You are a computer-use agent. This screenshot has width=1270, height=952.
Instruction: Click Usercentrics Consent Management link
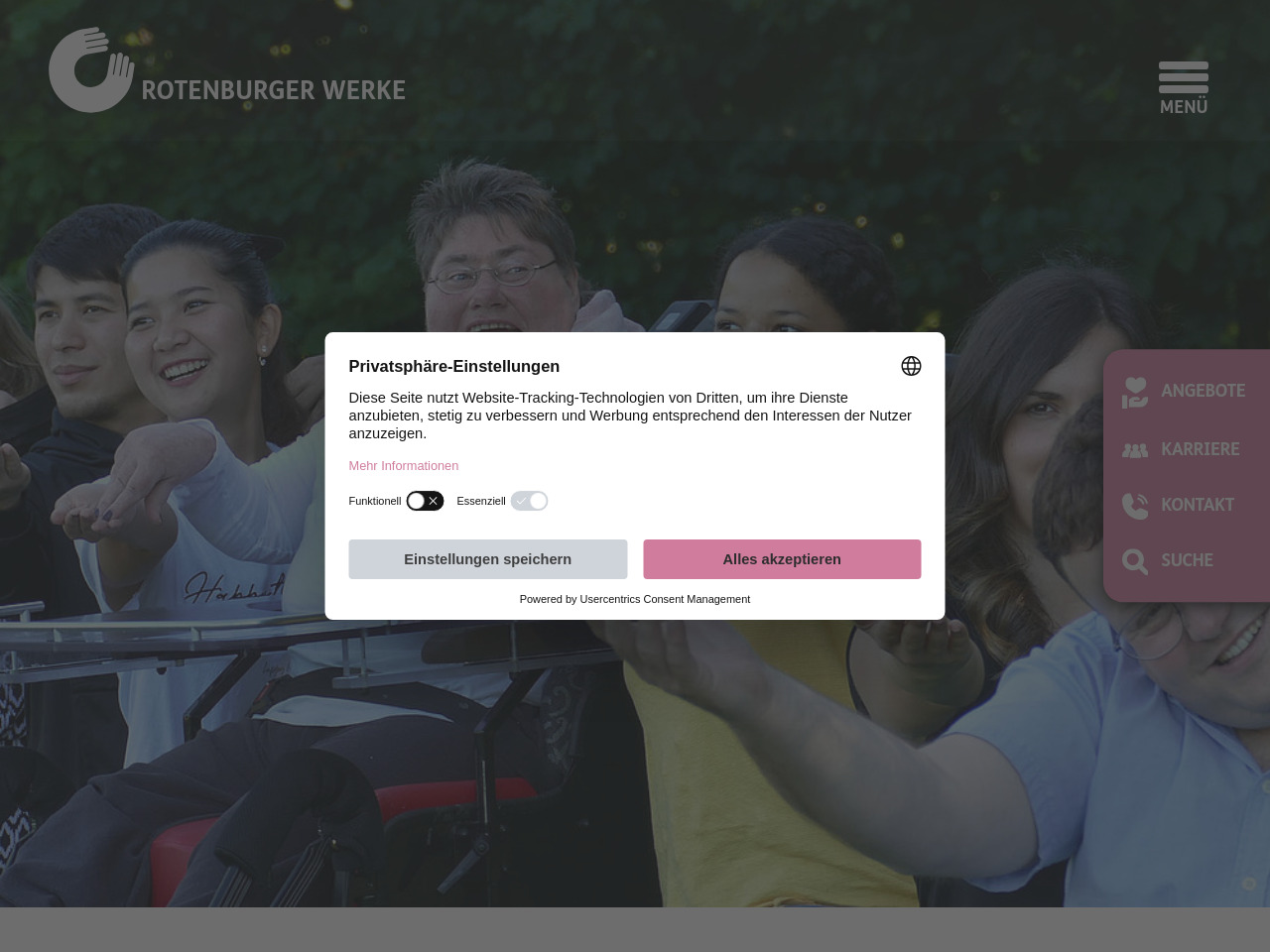665,599
